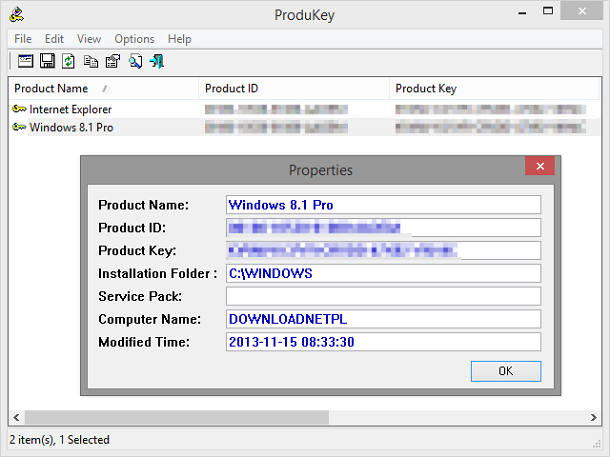The image size is (610, 457).
Task: Close the Properties dialog with red X
Action: 540,166
